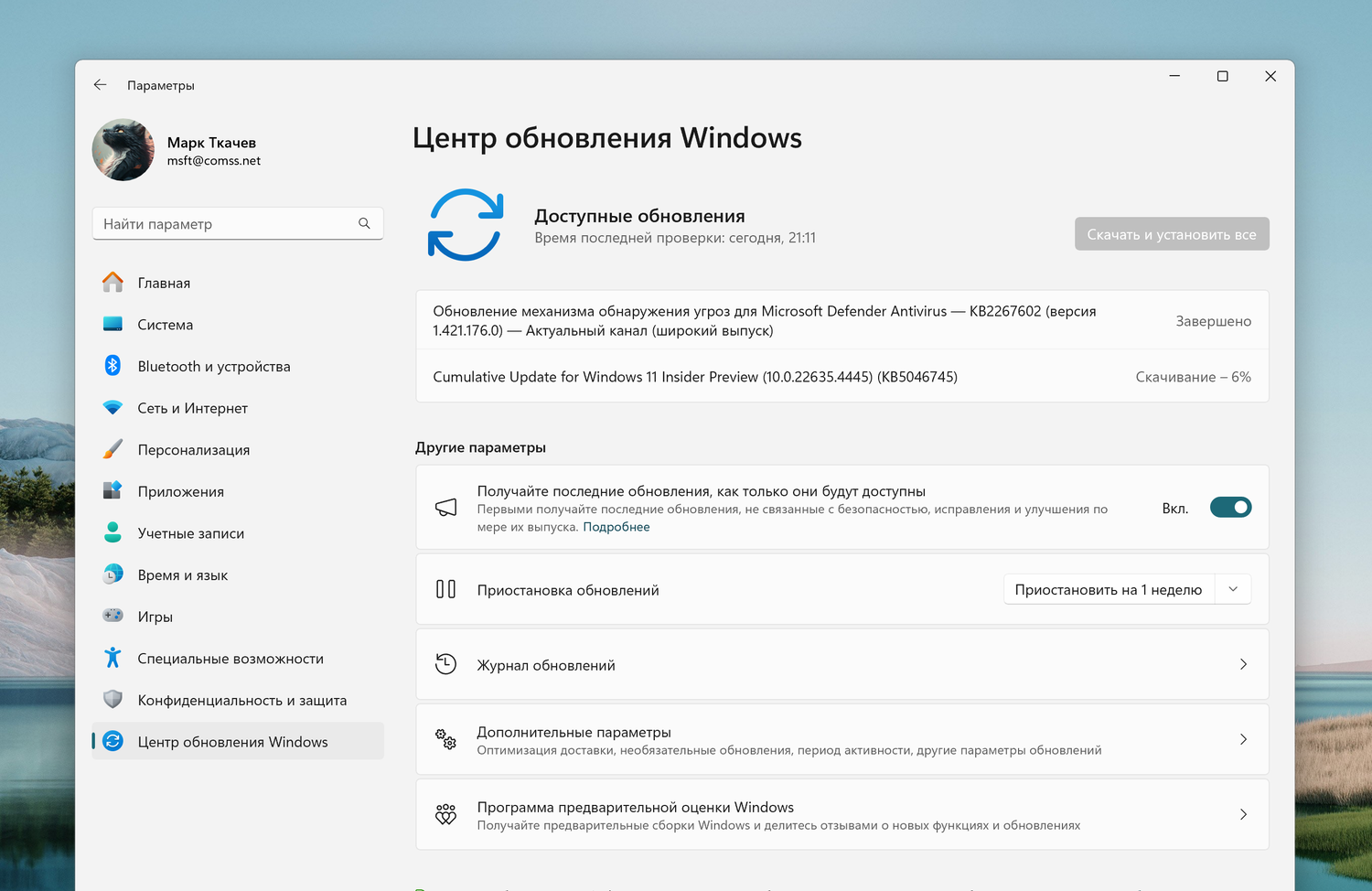Click the back arrow icon in Settings
The image size is (1372, 891).
point(101,85)
